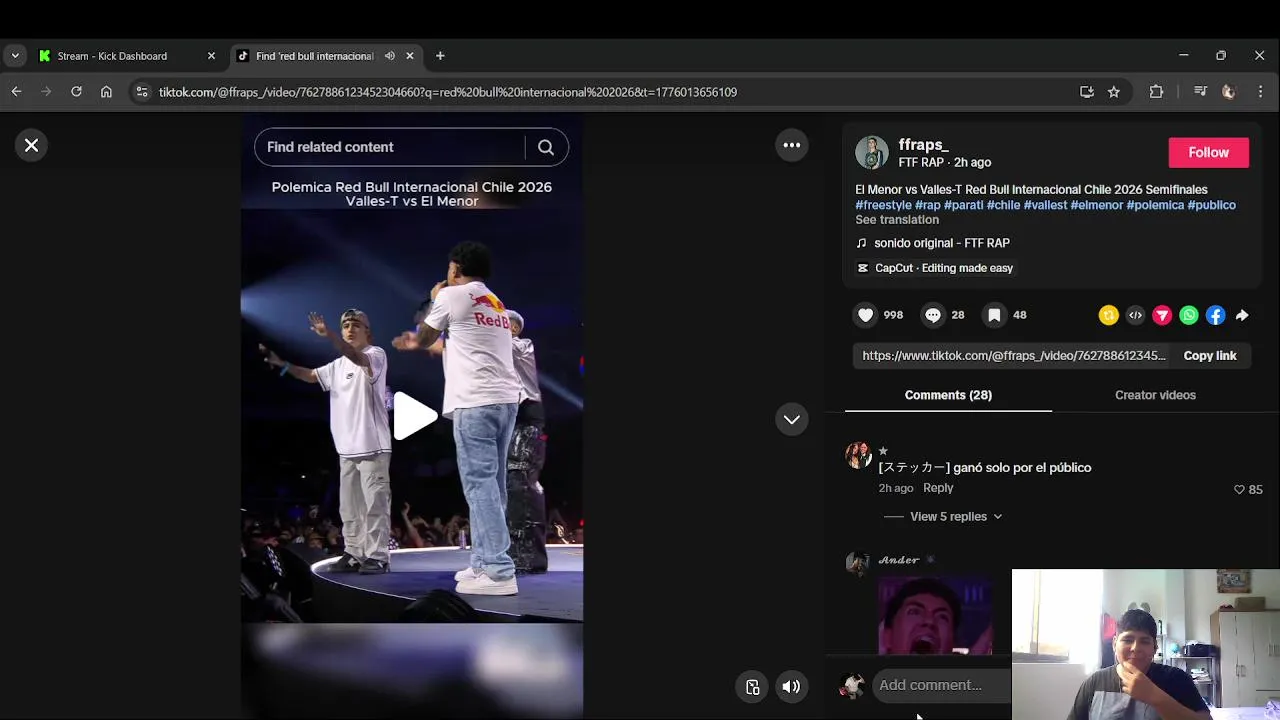The image size is (1280, 720).
Task: Go back in browser history
Action: click(16, 92)
